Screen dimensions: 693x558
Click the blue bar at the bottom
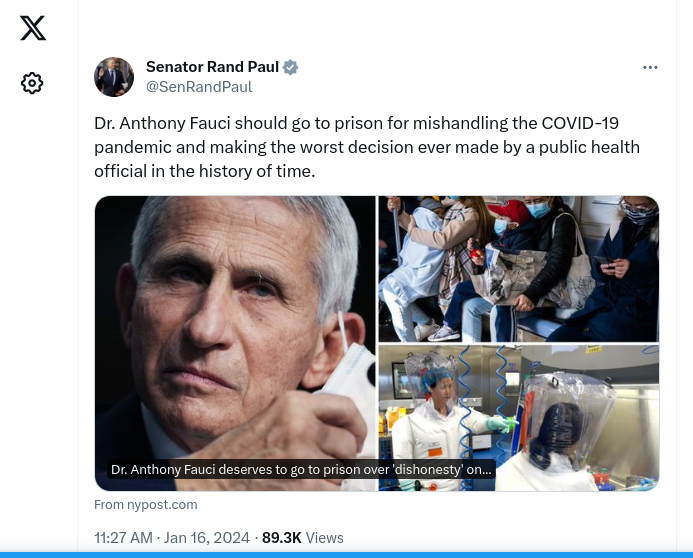[x=346, y=555]
